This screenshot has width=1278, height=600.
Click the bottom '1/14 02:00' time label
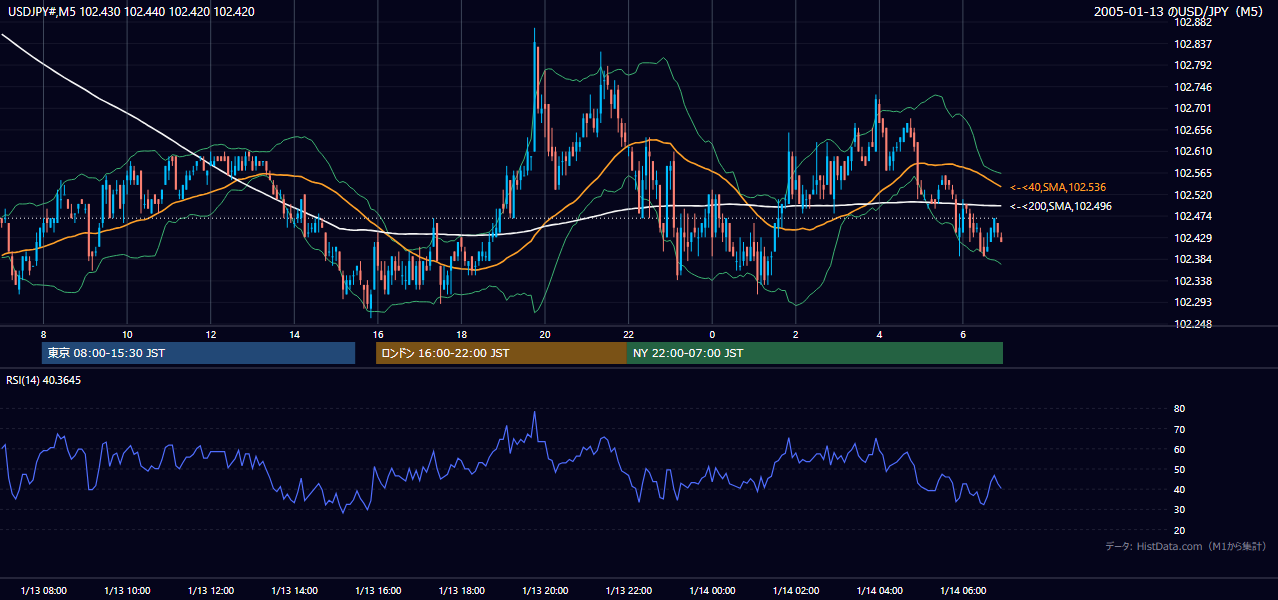pyautogui.click(x=796, y=590)
